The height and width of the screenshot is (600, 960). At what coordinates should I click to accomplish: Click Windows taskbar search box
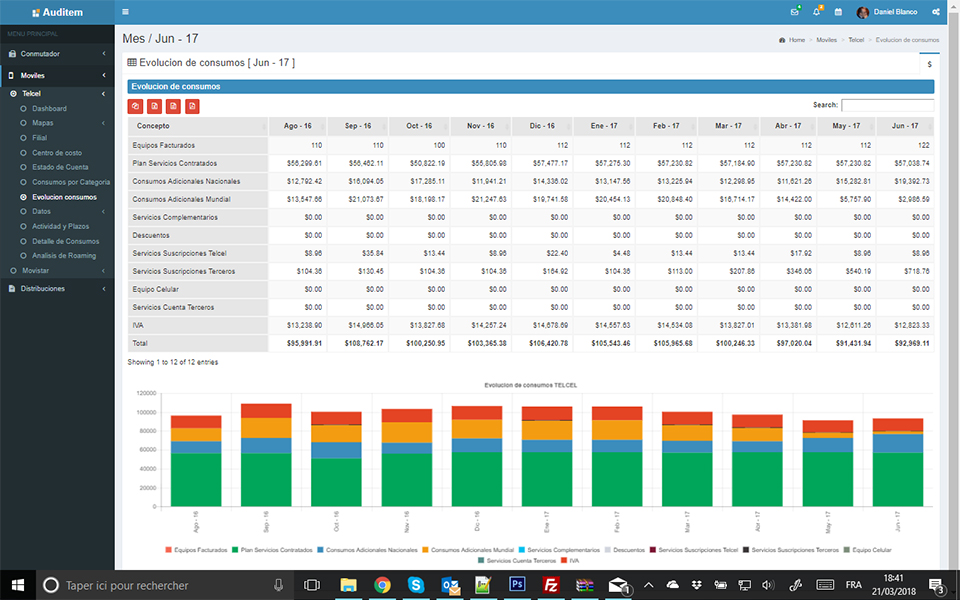click(x=164, y=585)
